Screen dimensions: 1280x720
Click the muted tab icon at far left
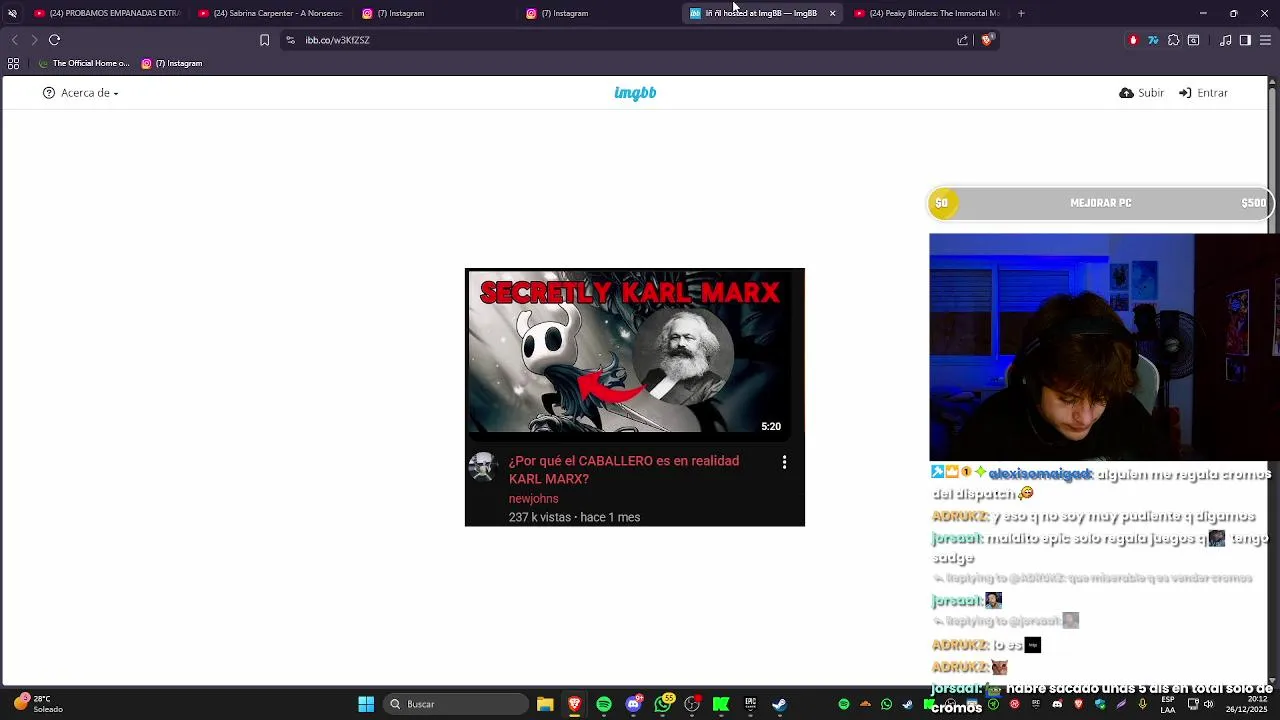(x=12, y=13)
